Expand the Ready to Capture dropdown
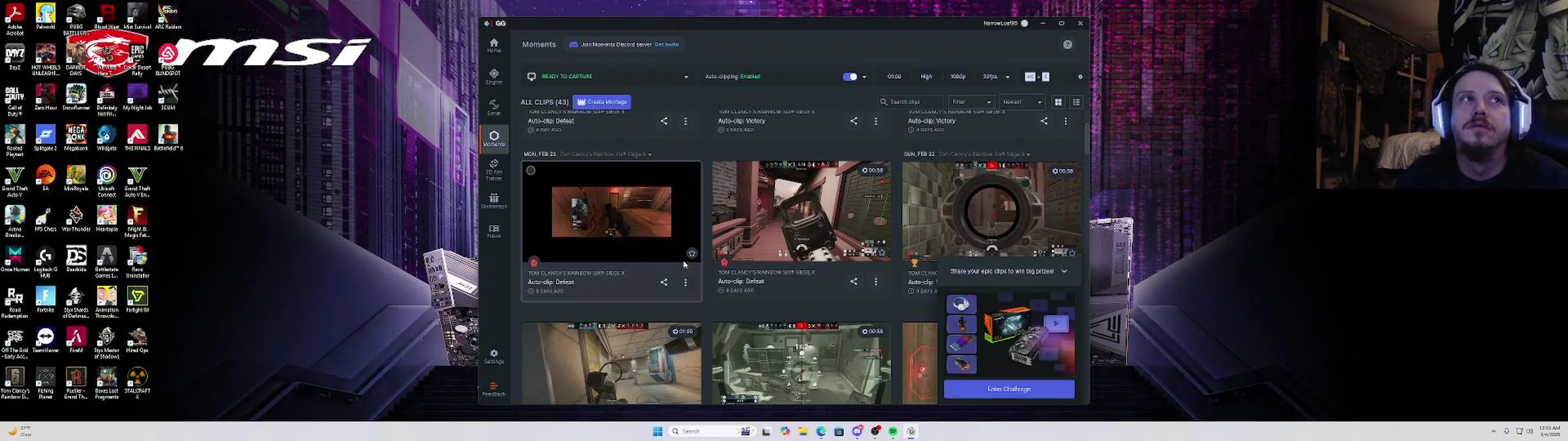Screen dimensions: 1568x441 (686, 77)
